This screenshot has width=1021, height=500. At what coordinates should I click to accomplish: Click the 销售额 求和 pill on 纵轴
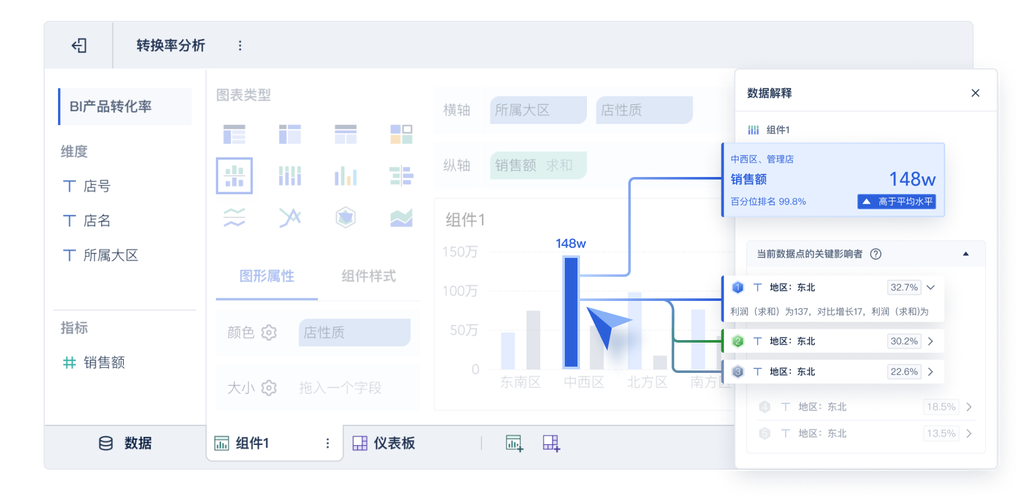538,165
